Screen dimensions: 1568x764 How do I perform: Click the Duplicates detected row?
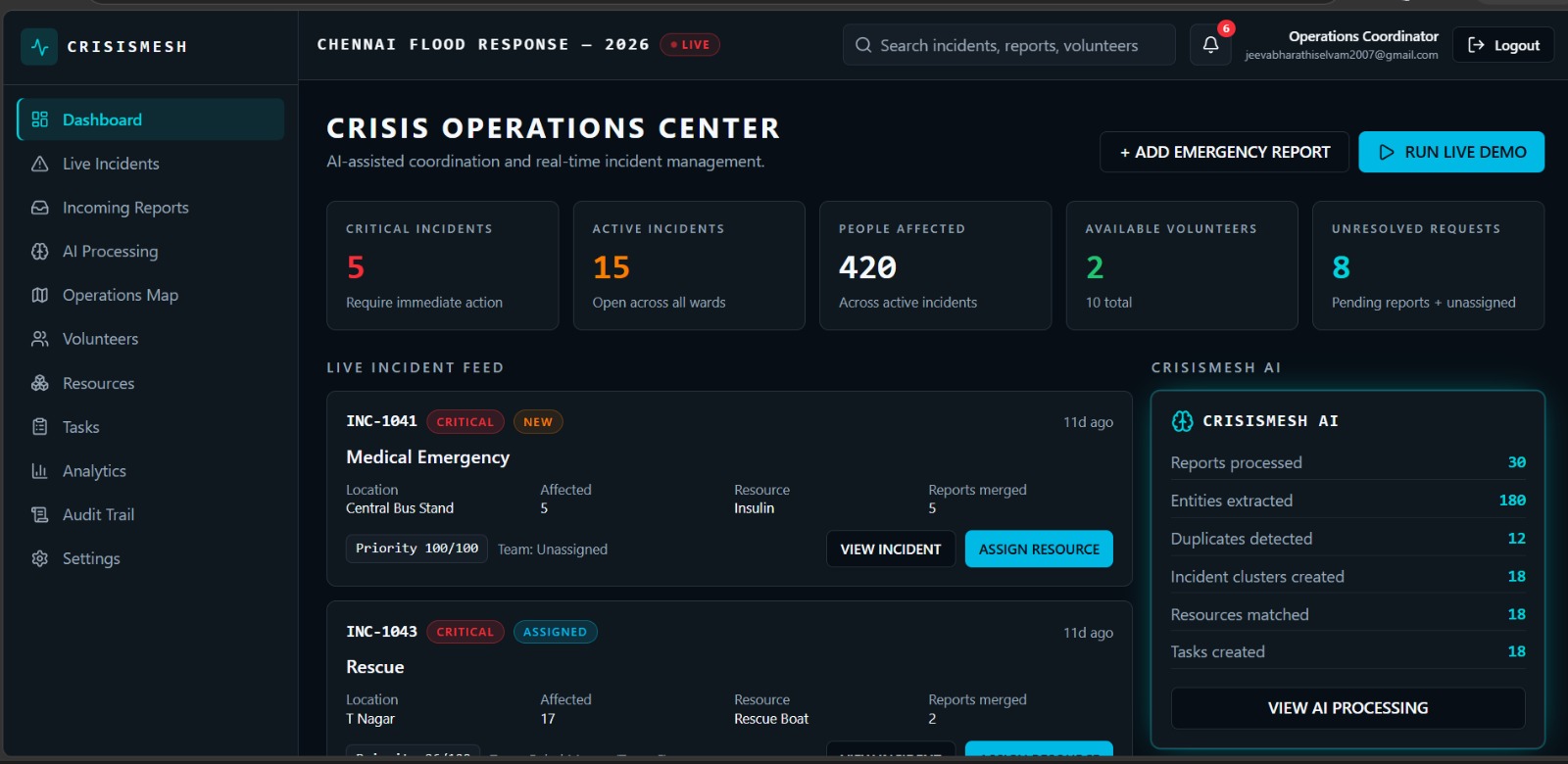[x=1348, y=539]
